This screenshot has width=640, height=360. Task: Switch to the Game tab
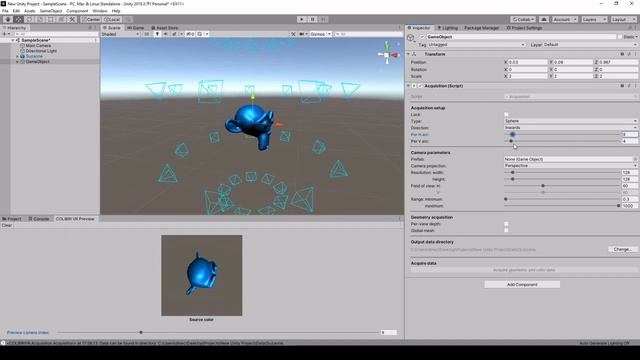(x=137, y=28)
